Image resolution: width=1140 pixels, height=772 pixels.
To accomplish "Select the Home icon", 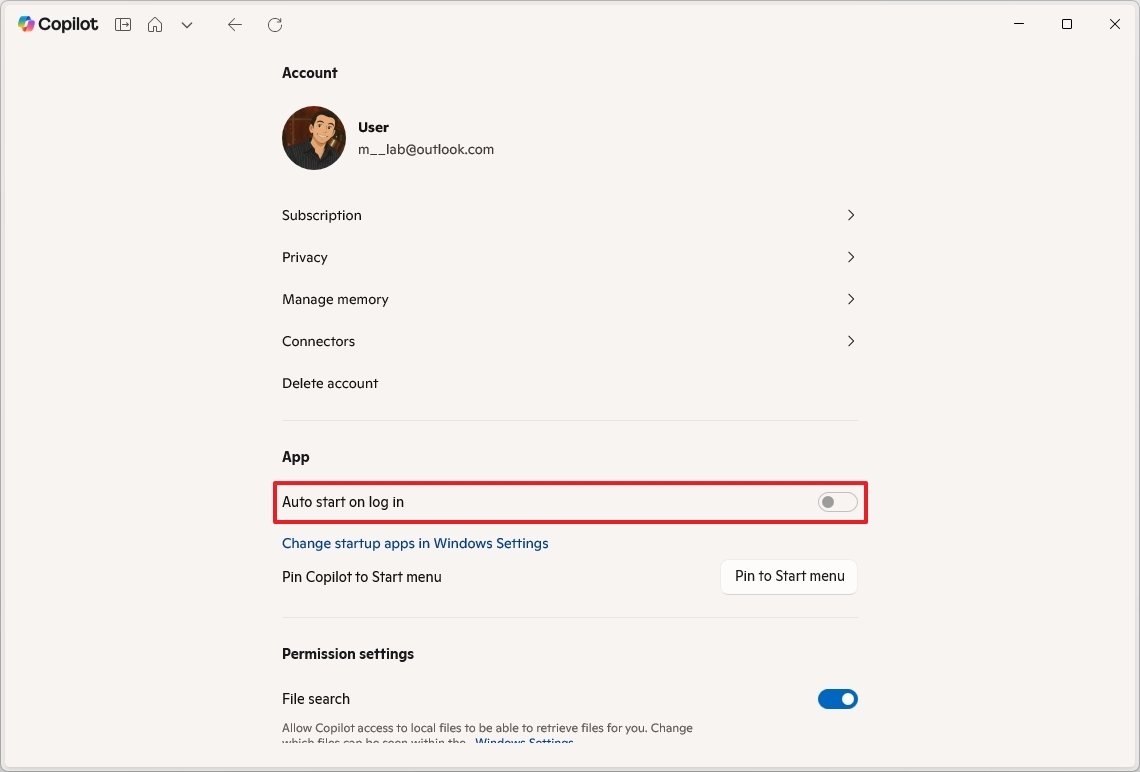I will click(x=155, y=24).
